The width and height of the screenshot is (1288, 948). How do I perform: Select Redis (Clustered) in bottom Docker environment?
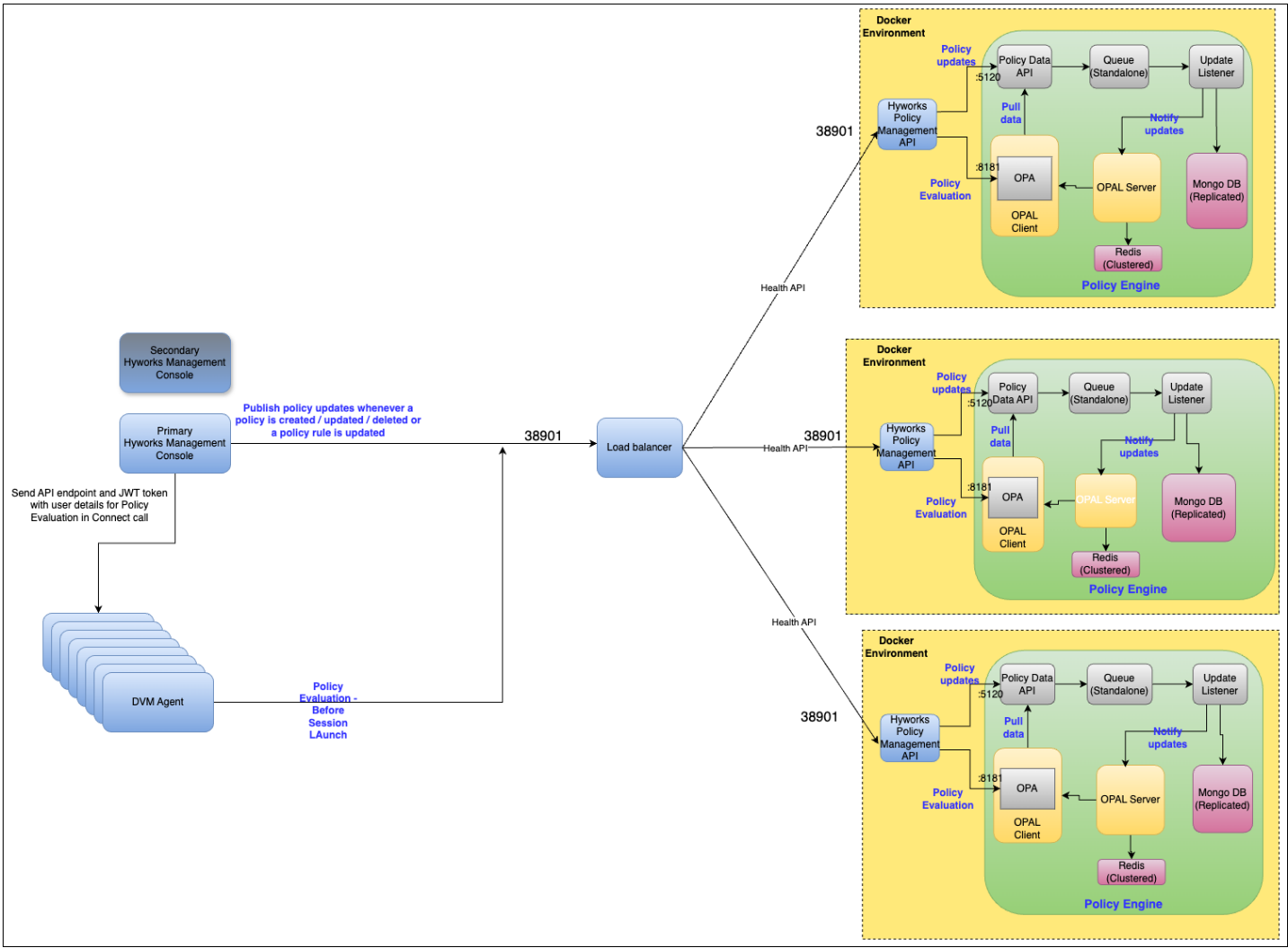coord(1131,872)
